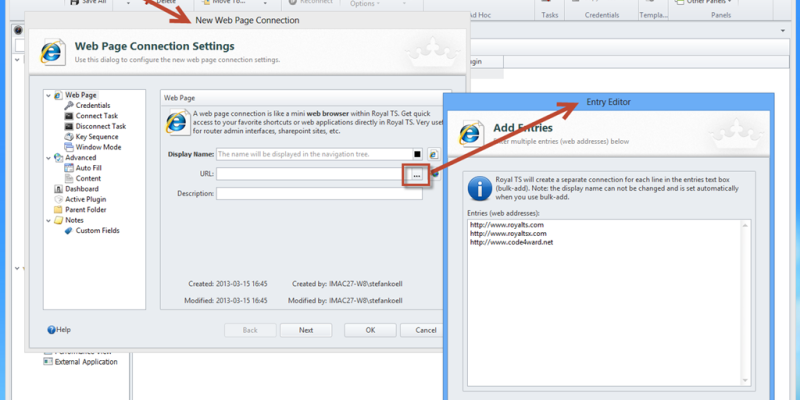Choose the Window Mode icon entry
This screenshot has height=400, width=800.
(x=69, y=147)
